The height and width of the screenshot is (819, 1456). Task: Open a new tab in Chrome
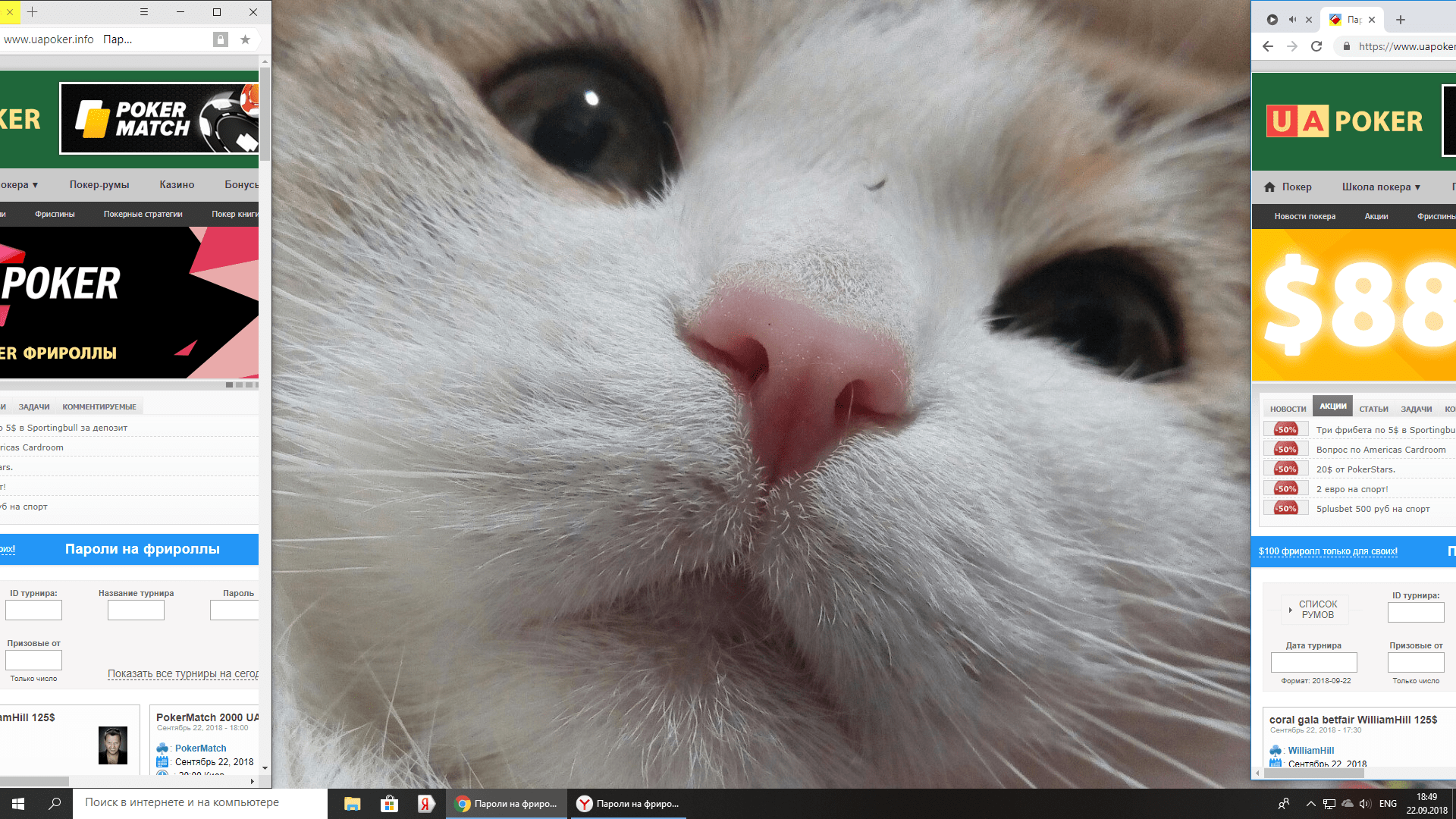tap(1401, 20)
